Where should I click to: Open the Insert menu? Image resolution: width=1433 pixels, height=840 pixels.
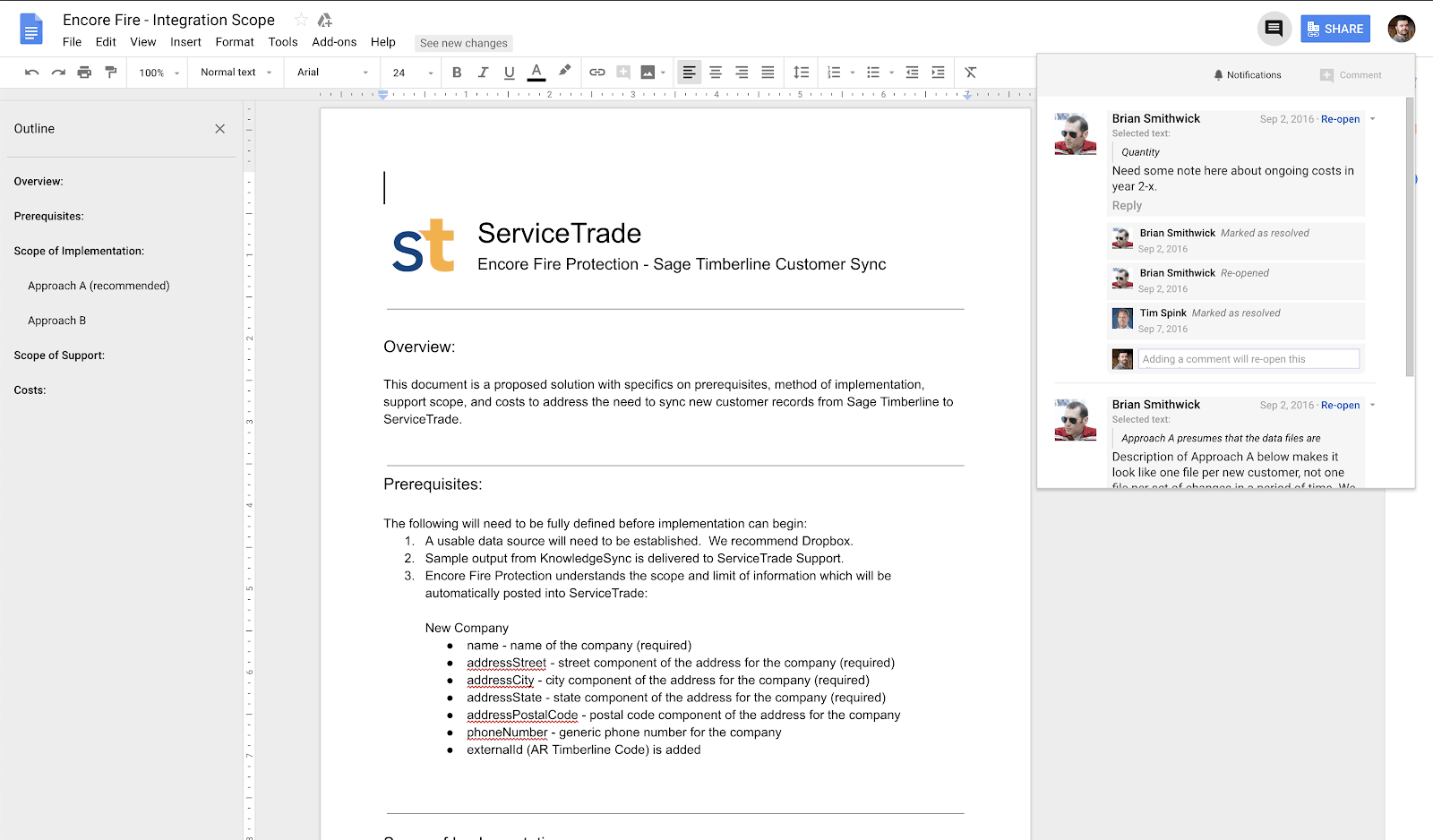185,42
